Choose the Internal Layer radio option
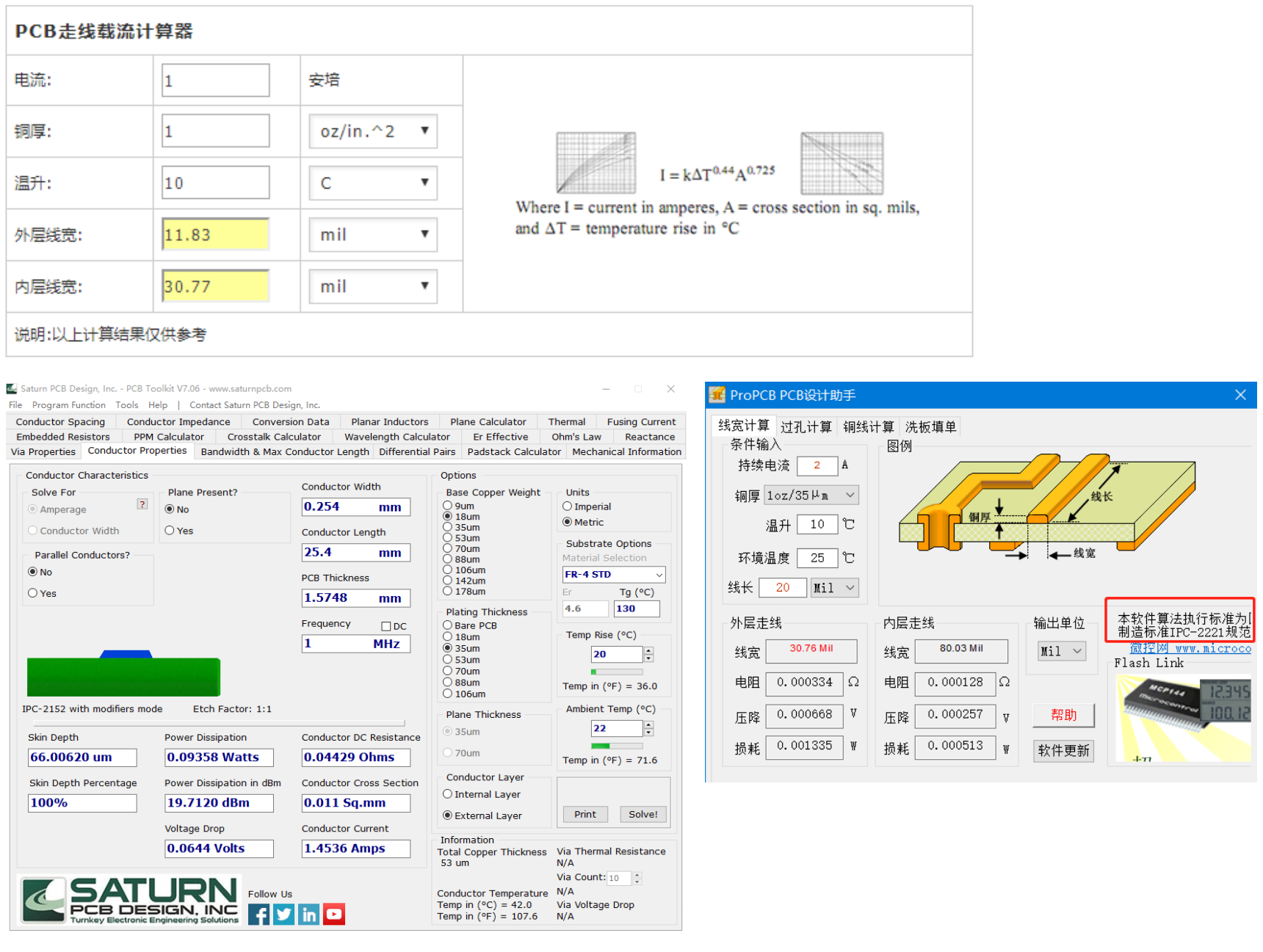The height and width of the screenshot is (952, 1263). click(x=447, y=794)
